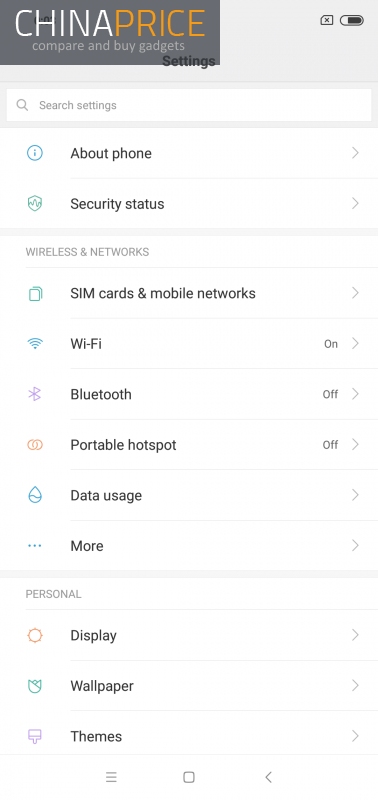Image resolution: width=378 pixels, height=800 pixels.
Task: Open the Data usage entry
Action: pyautogui.click(x=189, y=495)
